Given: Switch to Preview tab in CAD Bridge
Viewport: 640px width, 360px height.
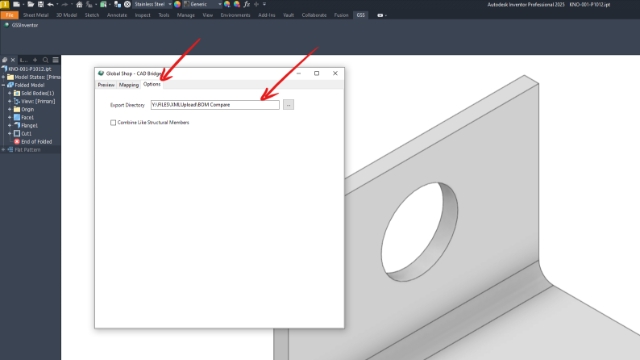Looking at the screenshot, I should 106,85.
